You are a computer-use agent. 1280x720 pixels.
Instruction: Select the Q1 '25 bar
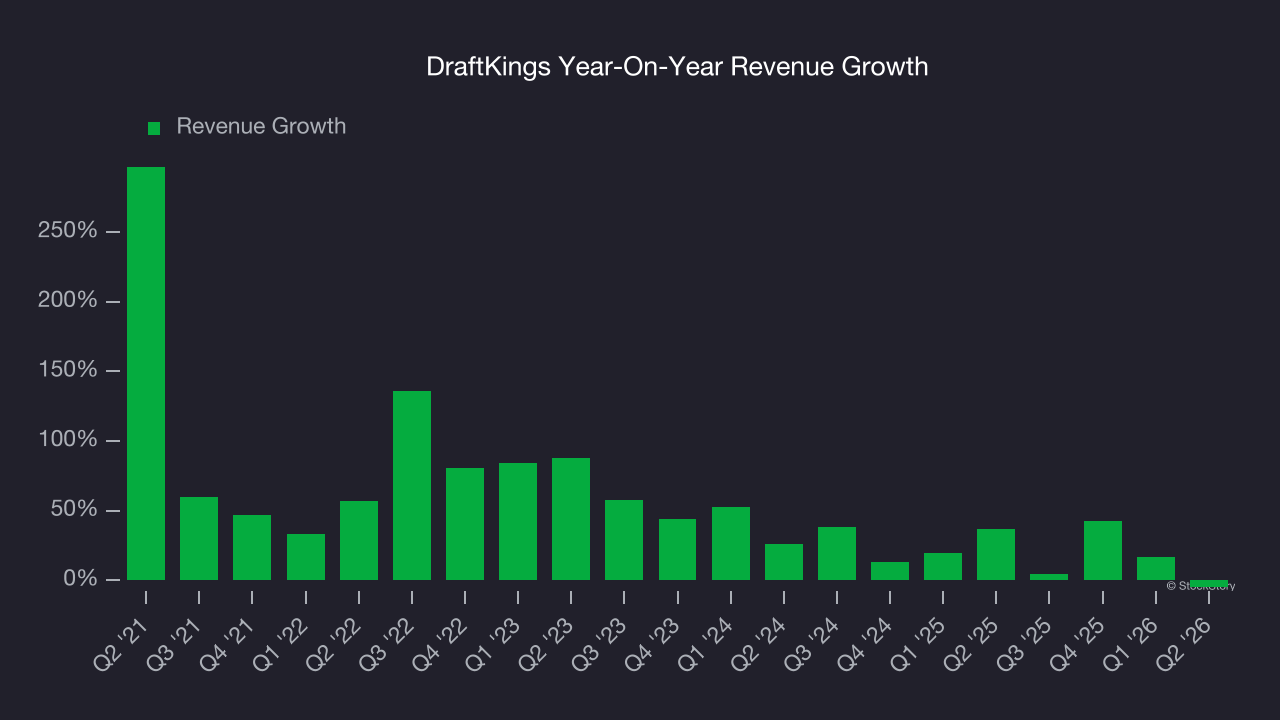pyautogui.click(x=943, y=566)
